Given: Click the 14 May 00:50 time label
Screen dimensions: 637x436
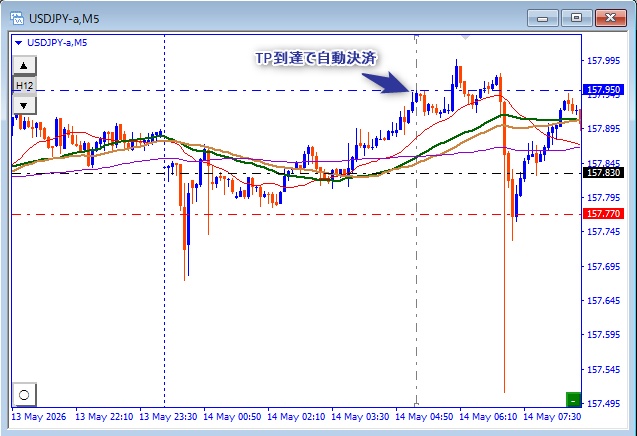Looking at the screenshot, I should (232, 417).
